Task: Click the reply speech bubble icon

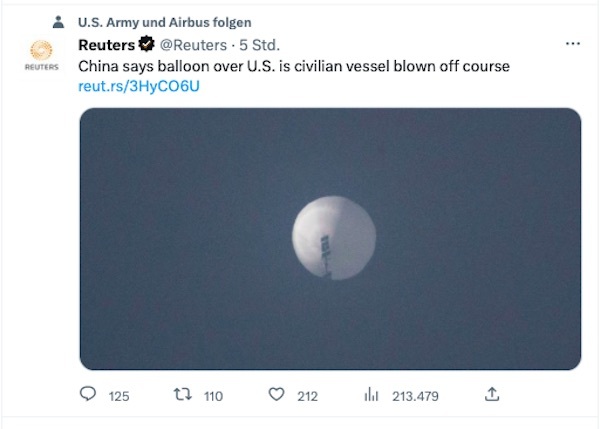Action: click(88, 394)
